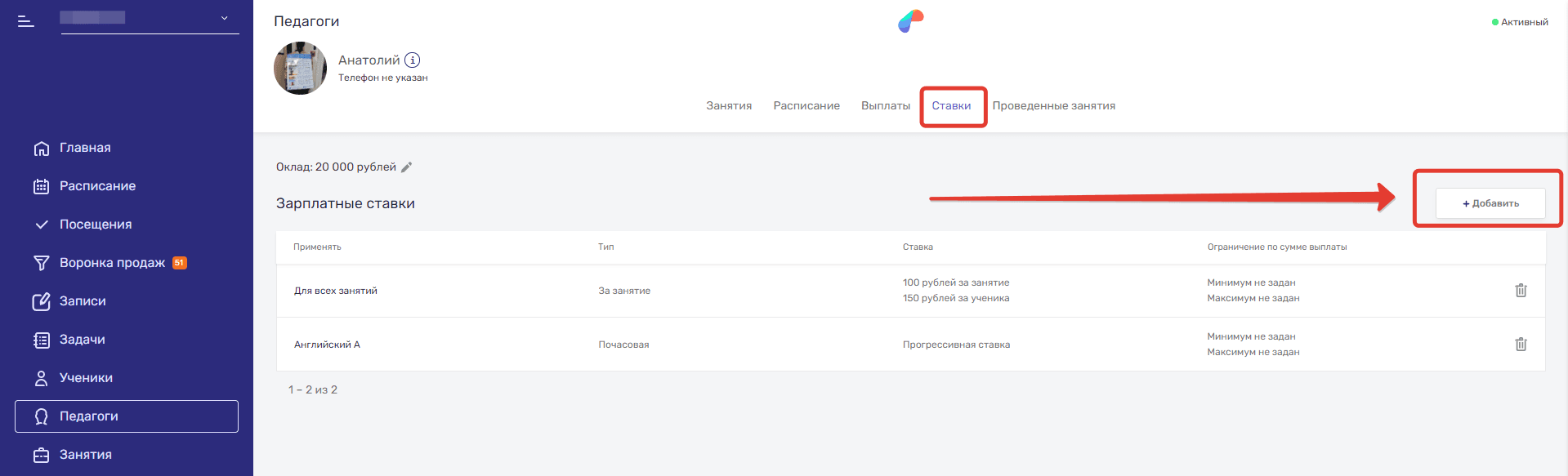This screenshot has width=1568, height=476.
Task: Click the 'Активный' status indicator
Action: [x=1520, y=22]
